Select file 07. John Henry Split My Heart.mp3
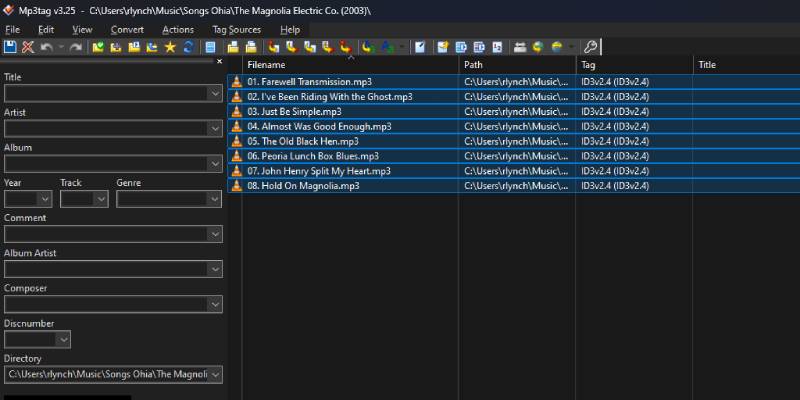The image size is (800, 400). (x=319, y=171)
